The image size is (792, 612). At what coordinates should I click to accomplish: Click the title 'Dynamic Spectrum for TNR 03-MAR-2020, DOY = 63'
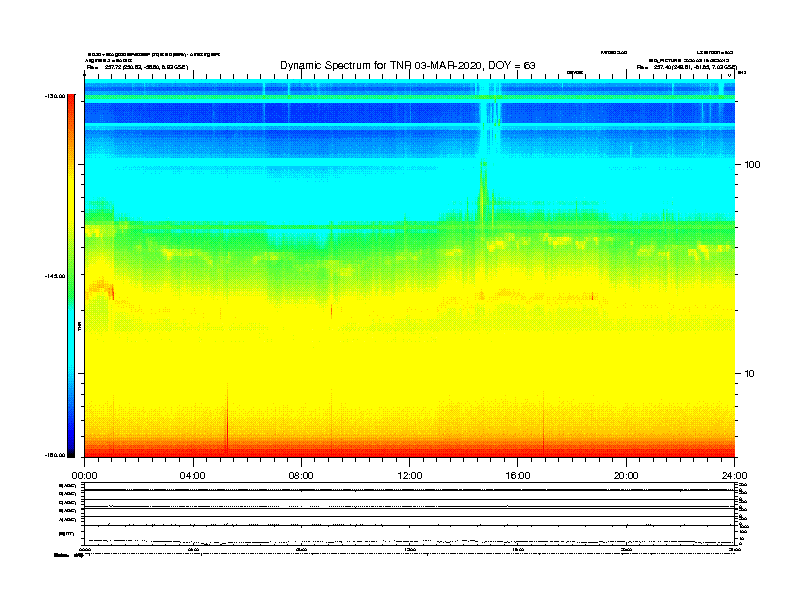point(408,65)
